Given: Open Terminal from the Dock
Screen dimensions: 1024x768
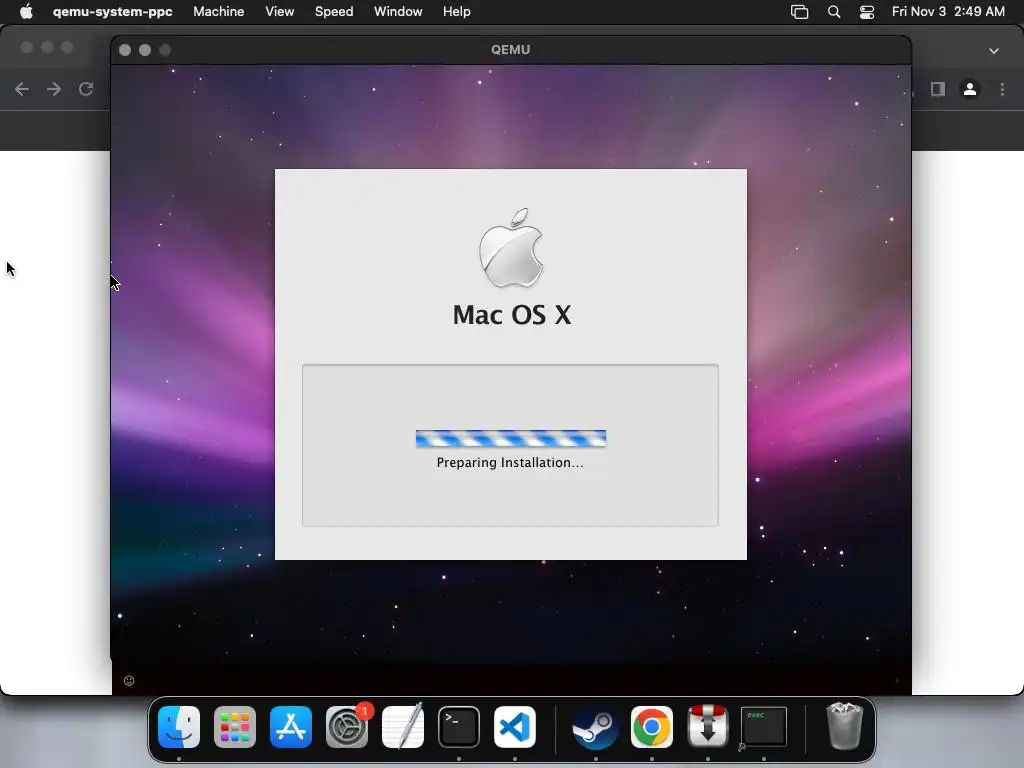Looking at the screenshot, I should 458,727.
